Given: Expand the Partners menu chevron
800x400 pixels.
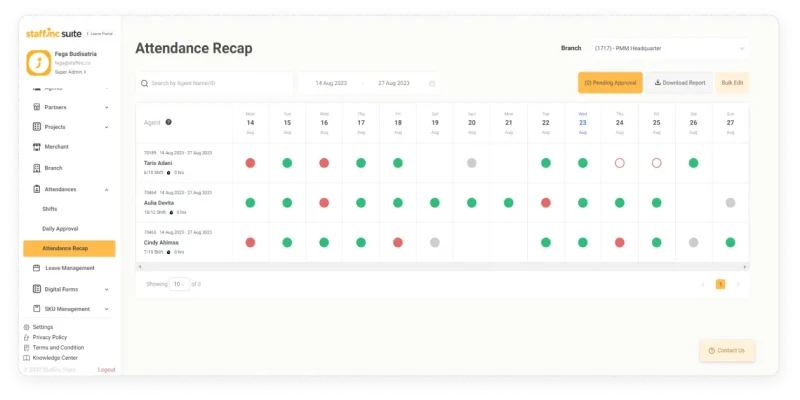Looking at the screenshot, I should (107, 108).
